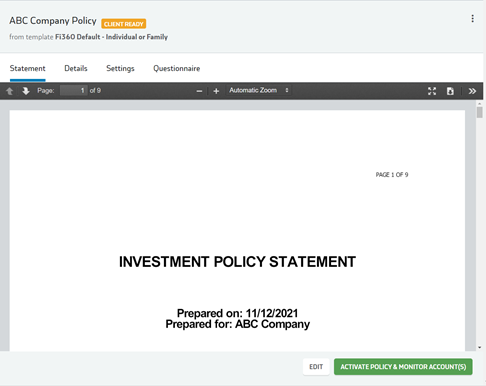This screenshot has width=486, height=386.
Task: Click the Client Ready status badge
Action: click(124, 24)
